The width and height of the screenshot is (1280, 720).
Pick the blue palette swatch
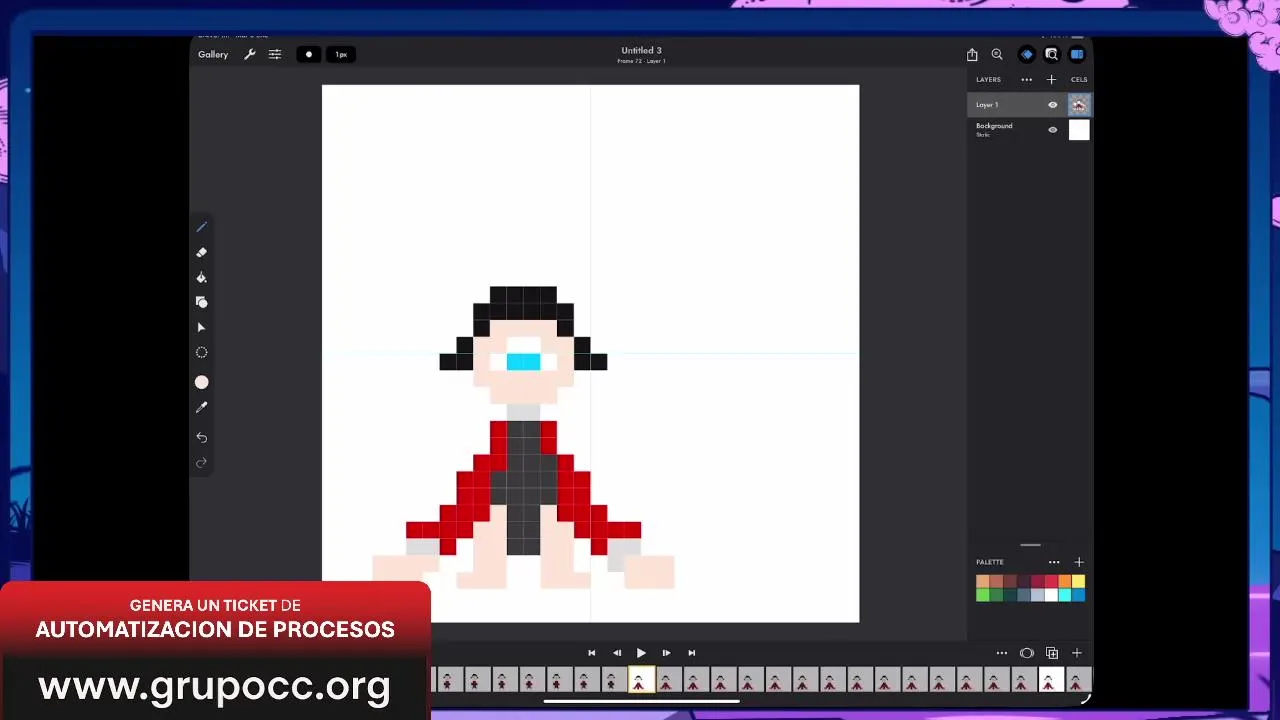point(1078,594)
